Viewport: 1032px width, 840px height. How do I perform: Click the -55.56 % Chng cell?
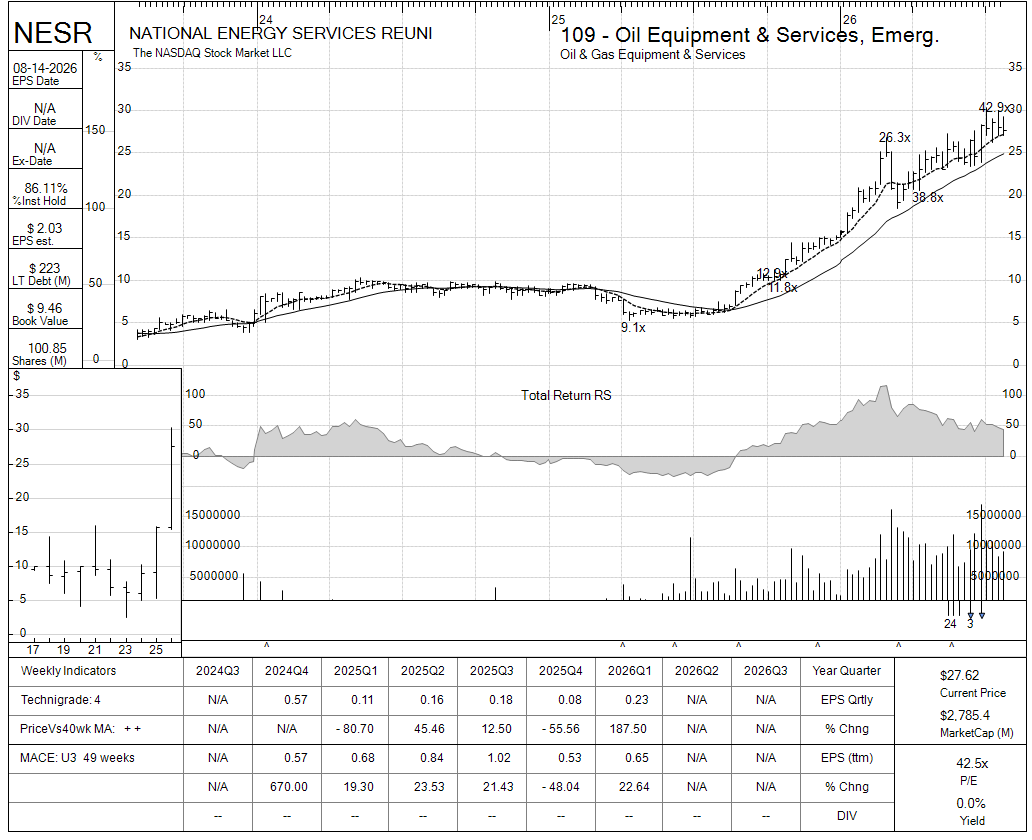point(561,729)
